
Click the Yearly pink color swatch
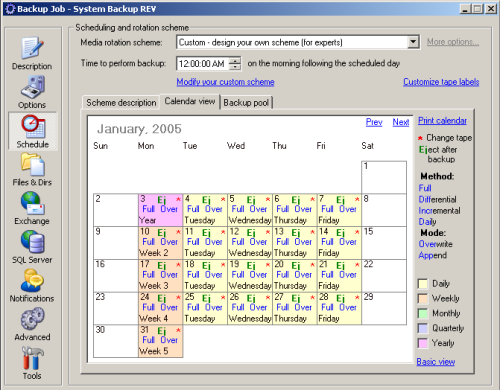coord(423,343)
